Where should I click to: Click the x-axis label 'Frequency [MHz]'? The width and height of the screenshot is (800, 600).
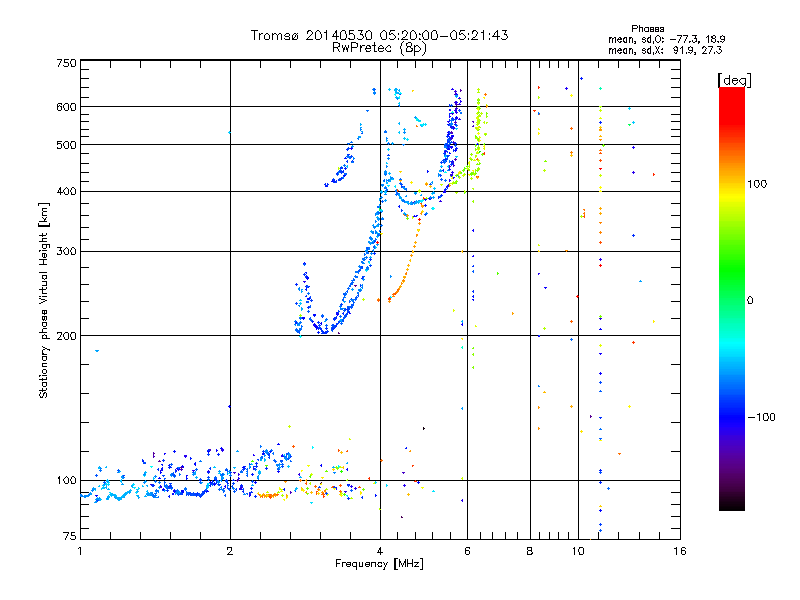point(379,563)
